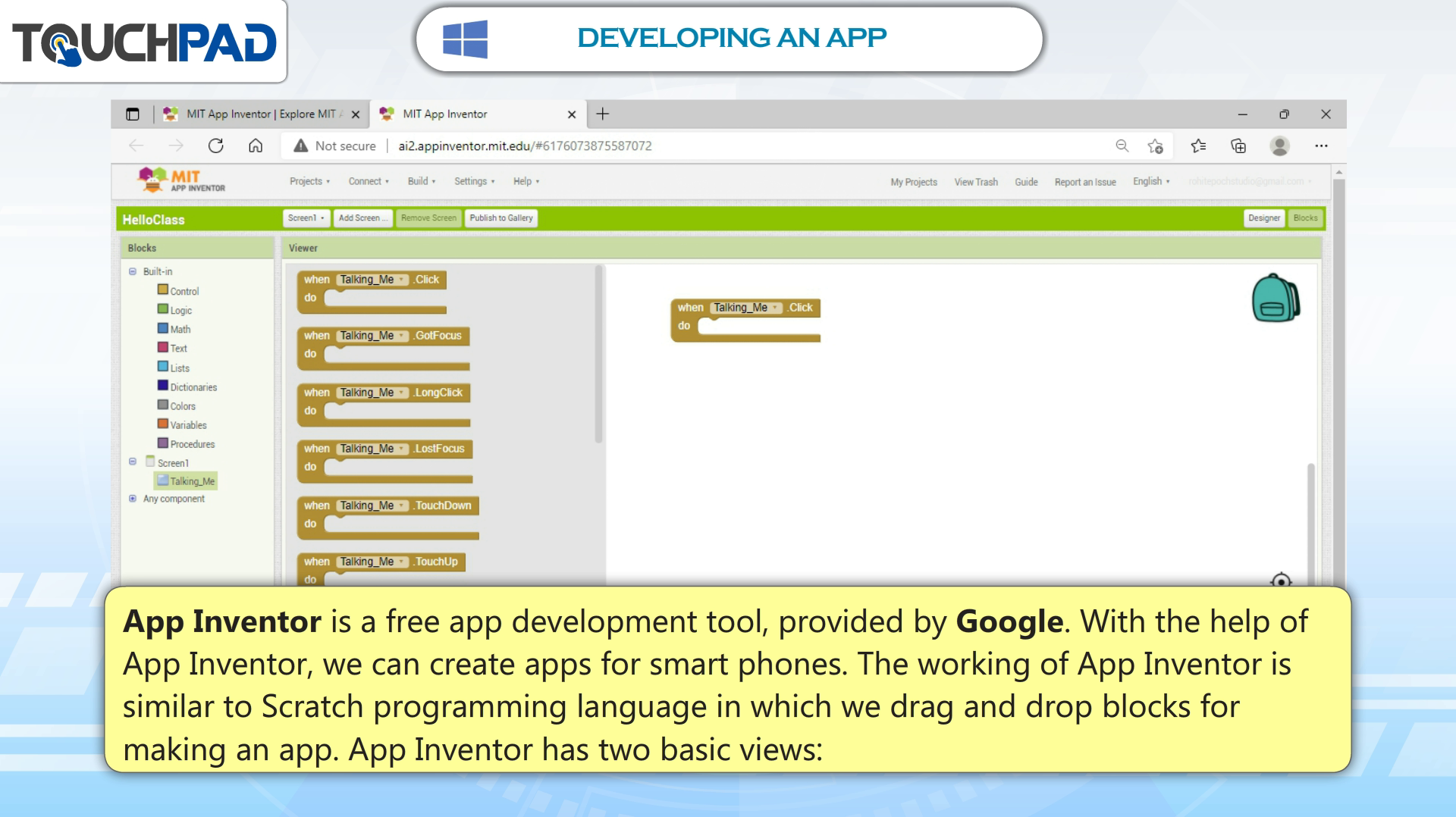
Task: Open the Screen1 screen selector dropdown
Action: click(x=306, y=218)
